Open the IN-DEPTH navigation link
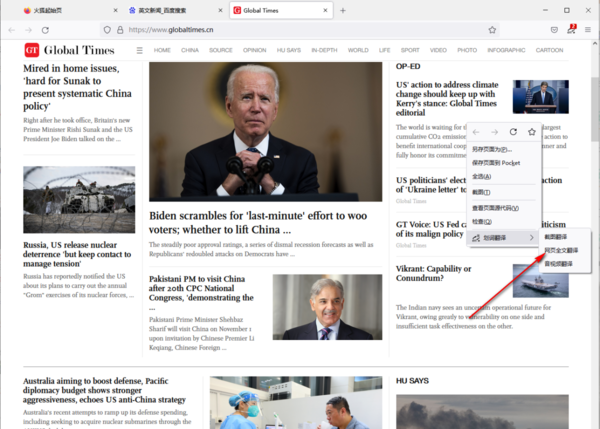The height and width of the screenshot is (429, 600). click(x=324, y=50)
